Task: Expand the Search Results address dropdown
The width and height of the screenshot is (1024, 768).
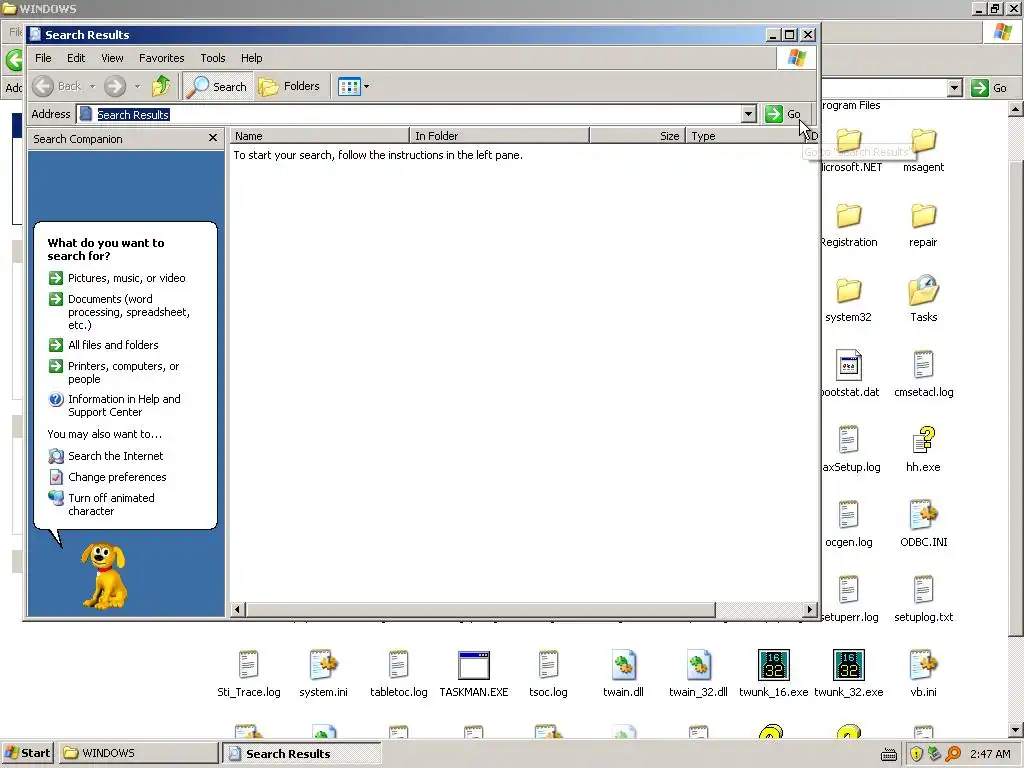Action: click(x=748, y=114)
